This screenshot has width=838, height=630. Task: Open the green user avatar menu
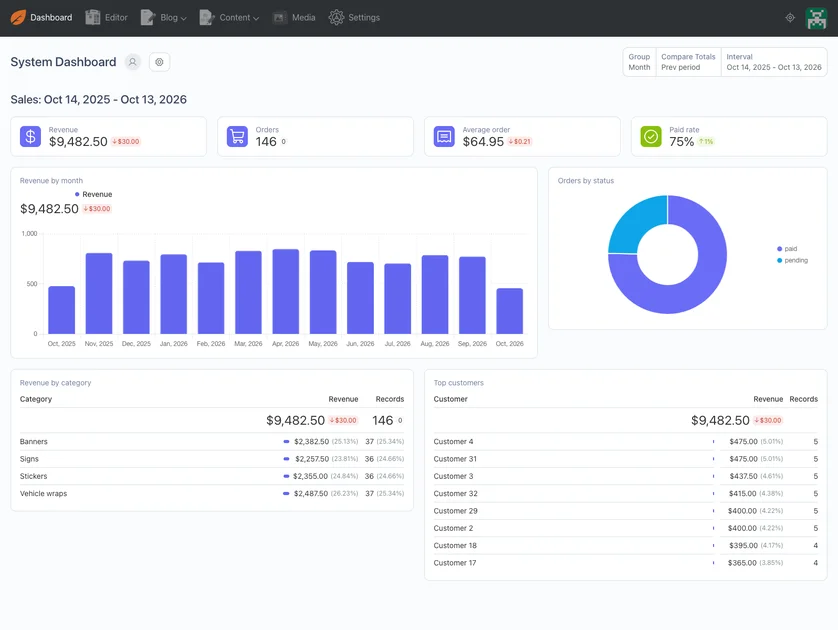pos(816,18)
